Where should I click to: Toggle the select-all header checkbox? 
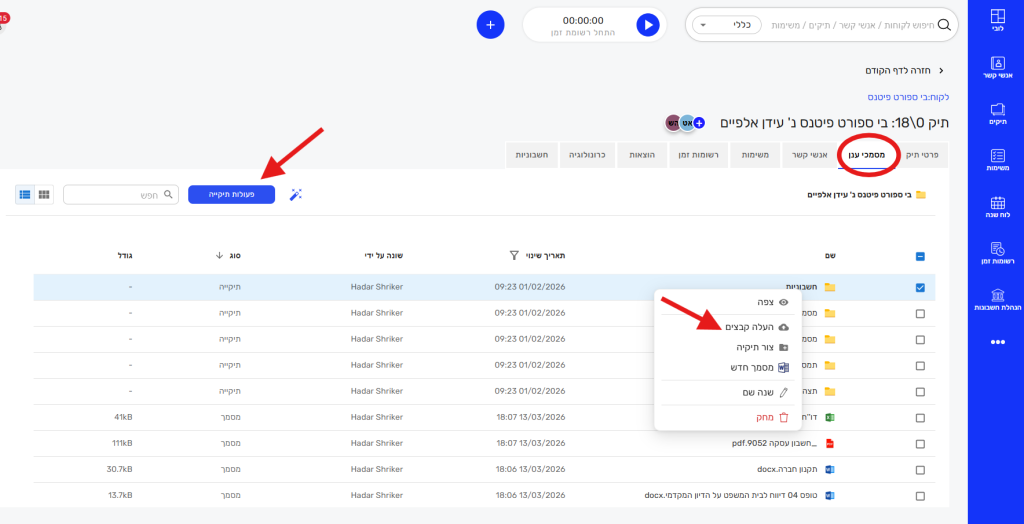coord(920,256)
